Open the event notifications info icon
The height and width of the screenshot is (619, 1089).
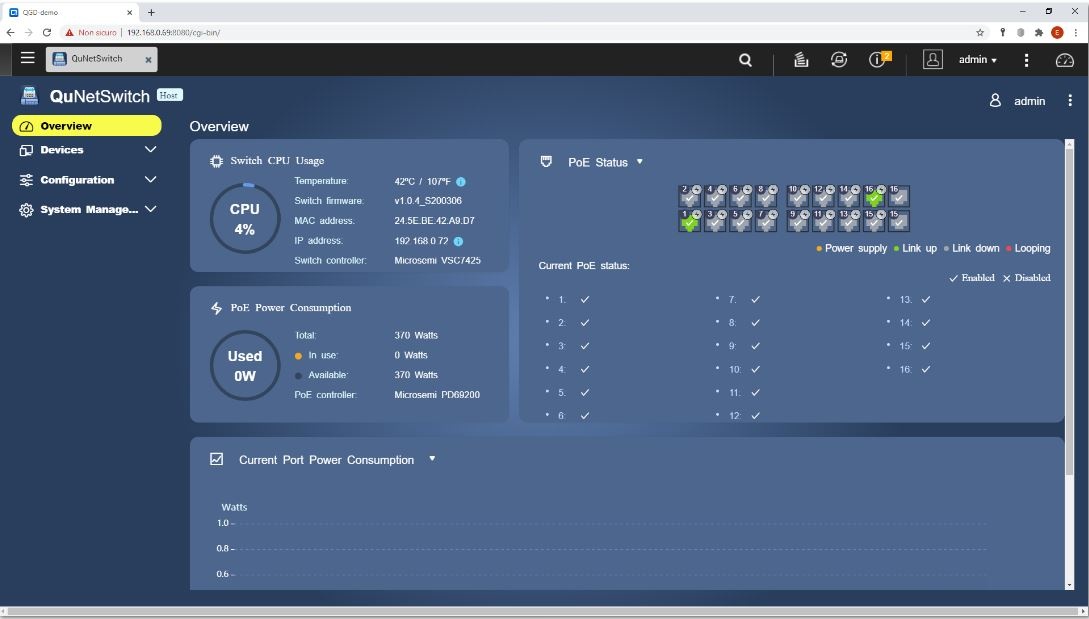tap(878, 60)
